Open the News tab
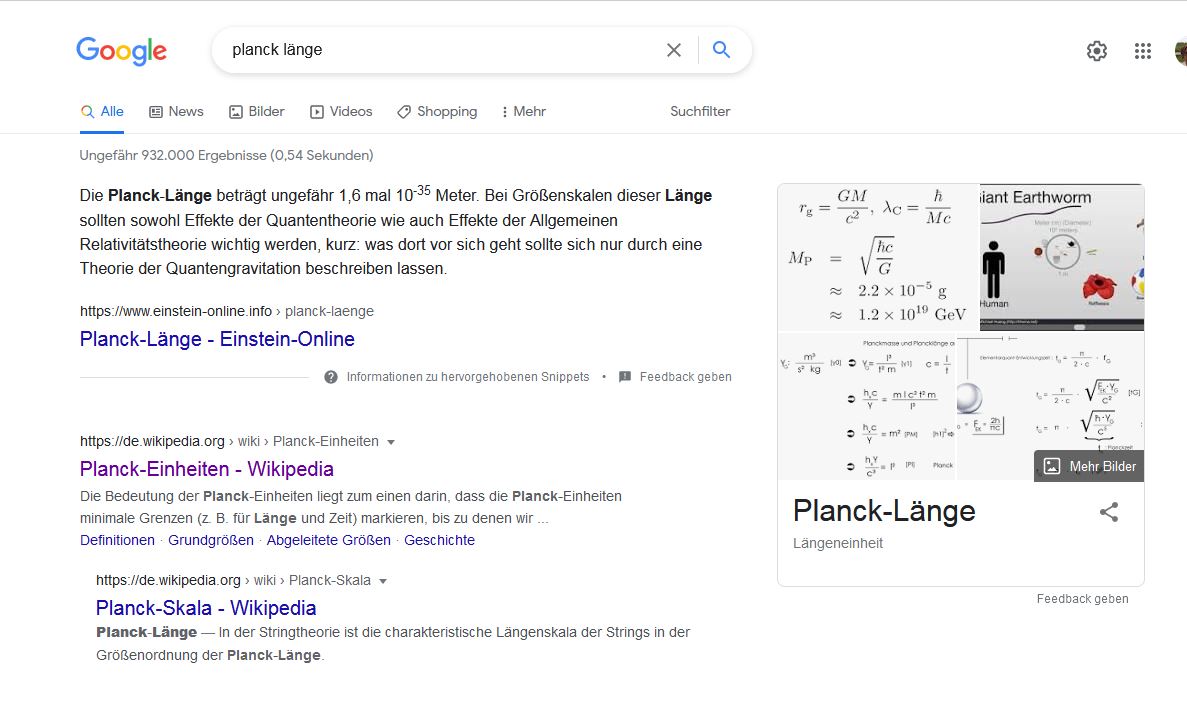Screen dimensions: 1187x710 click(176, 112)
